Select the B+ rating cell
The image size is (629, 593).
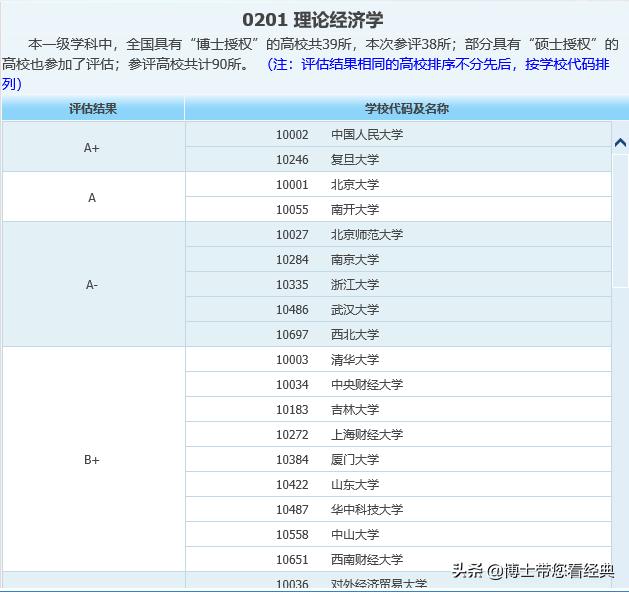click(x=93, y=459)
